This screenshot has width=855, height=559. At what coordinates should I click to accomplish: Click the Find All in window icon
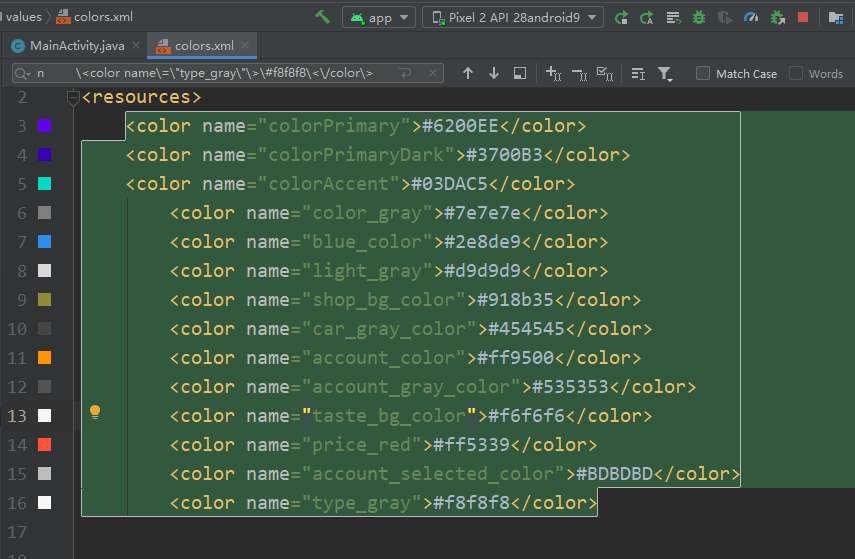pyautogui.click(x=520, y=73)
